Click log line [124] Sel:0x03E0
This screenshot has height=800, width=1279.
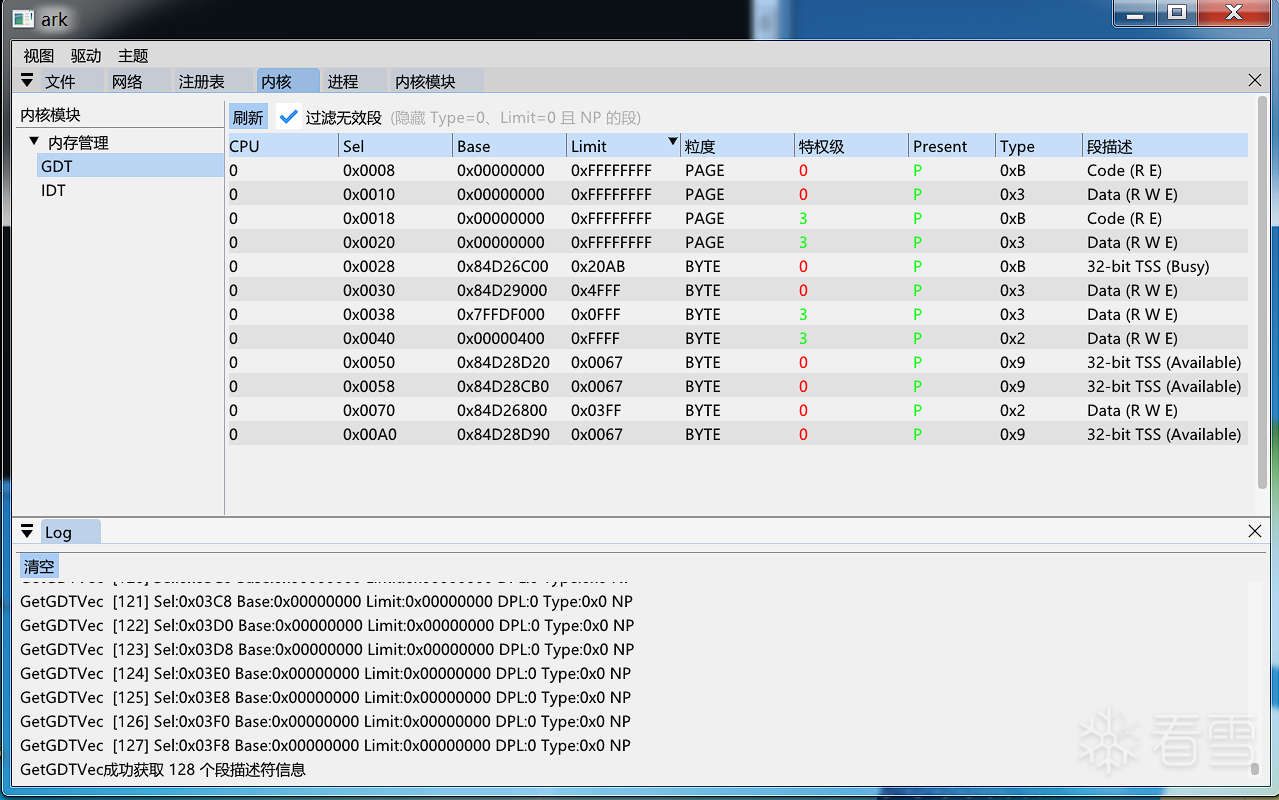[x=325, y=673]
